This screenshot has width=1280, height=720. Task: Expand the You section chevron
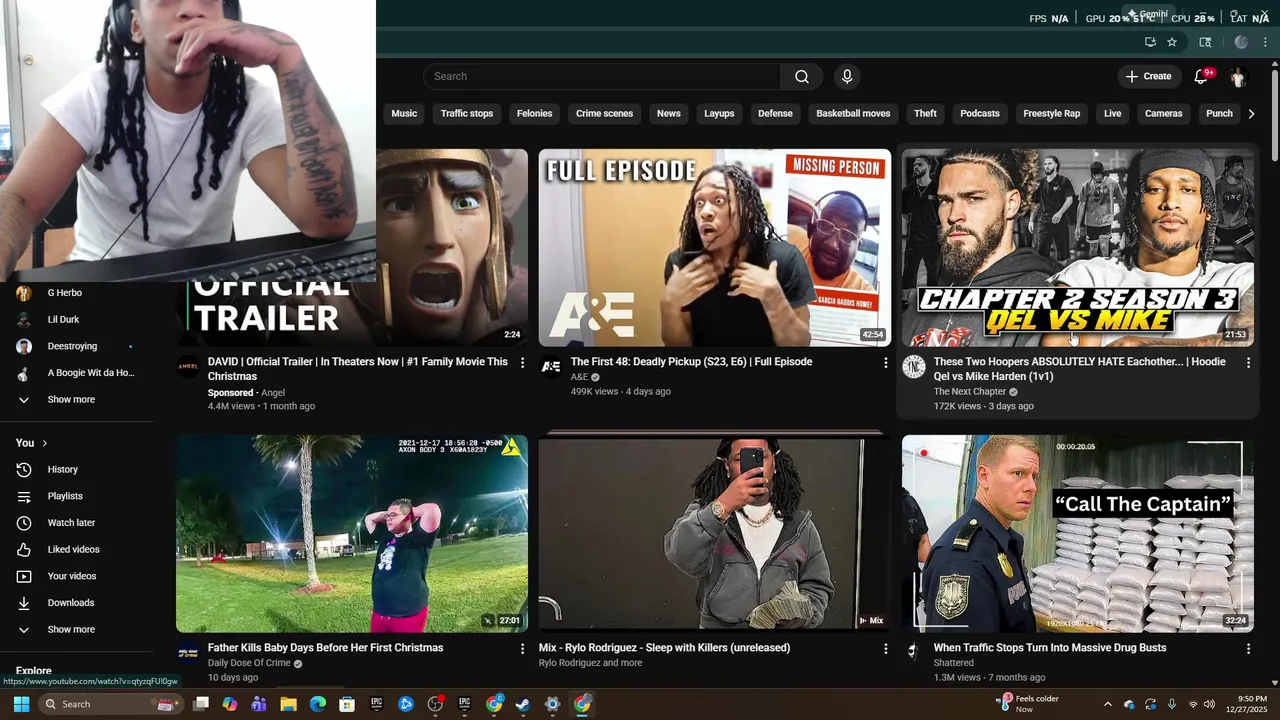(44, 443)
